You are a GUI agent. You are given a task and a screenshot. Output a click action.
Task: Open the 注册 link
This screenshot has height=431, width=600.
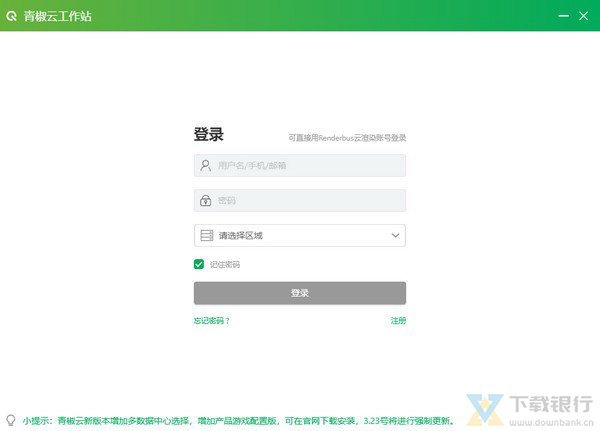click(398, 321)
